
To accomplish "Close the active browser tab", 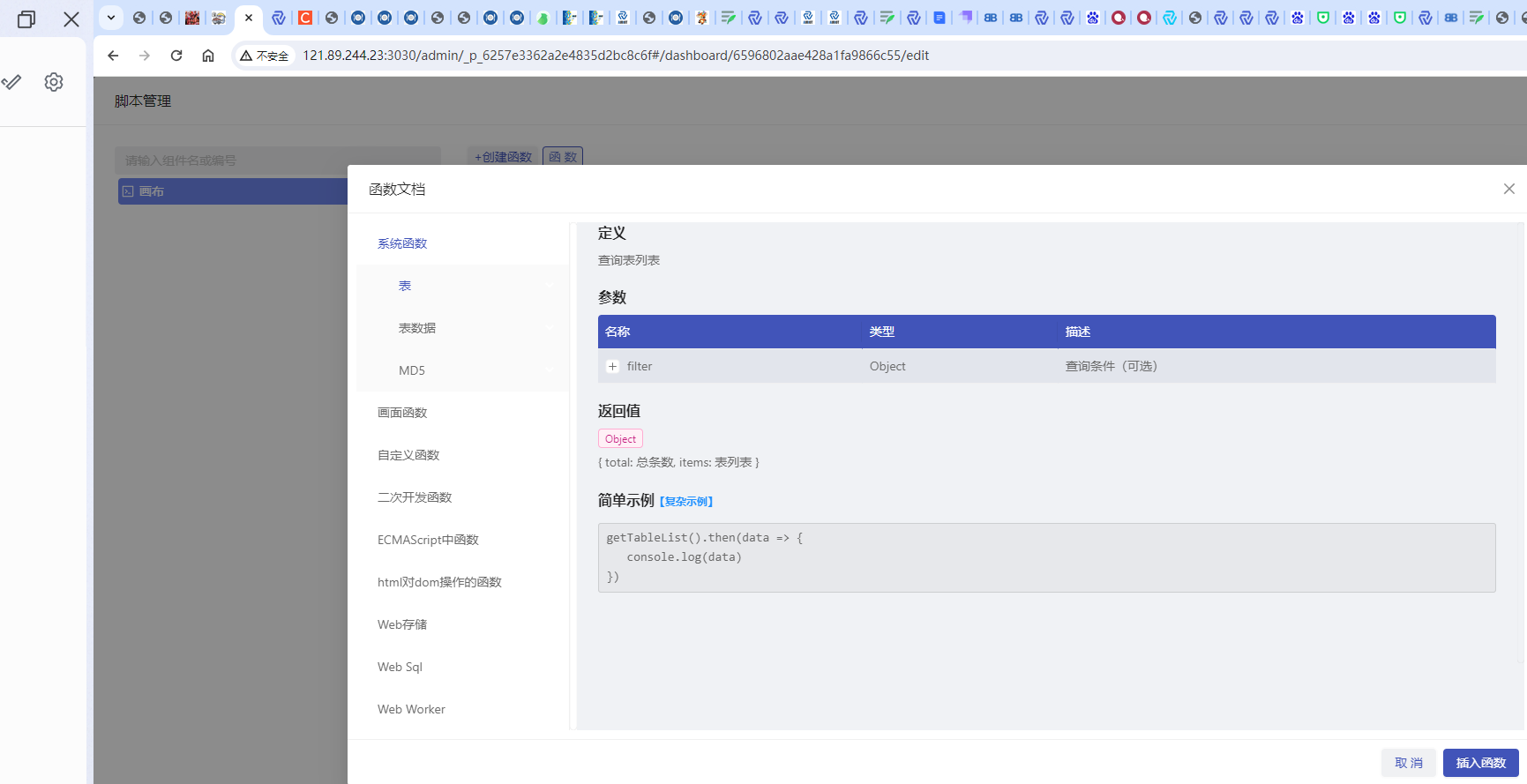I will pyautogui.click(x=249, y=18).
